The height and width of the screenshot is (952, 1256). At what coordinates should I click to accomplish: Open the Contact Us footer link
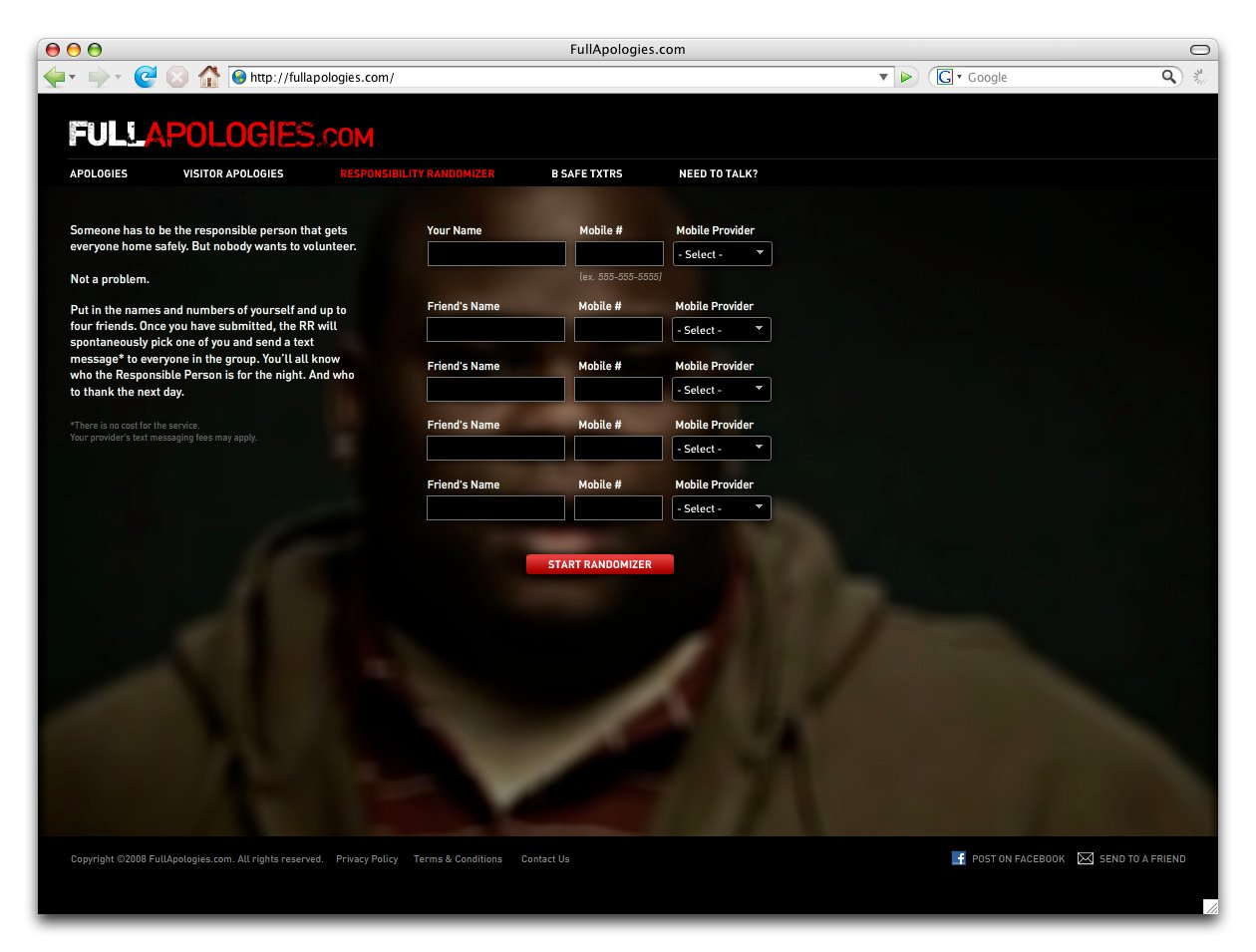point(545,859)
